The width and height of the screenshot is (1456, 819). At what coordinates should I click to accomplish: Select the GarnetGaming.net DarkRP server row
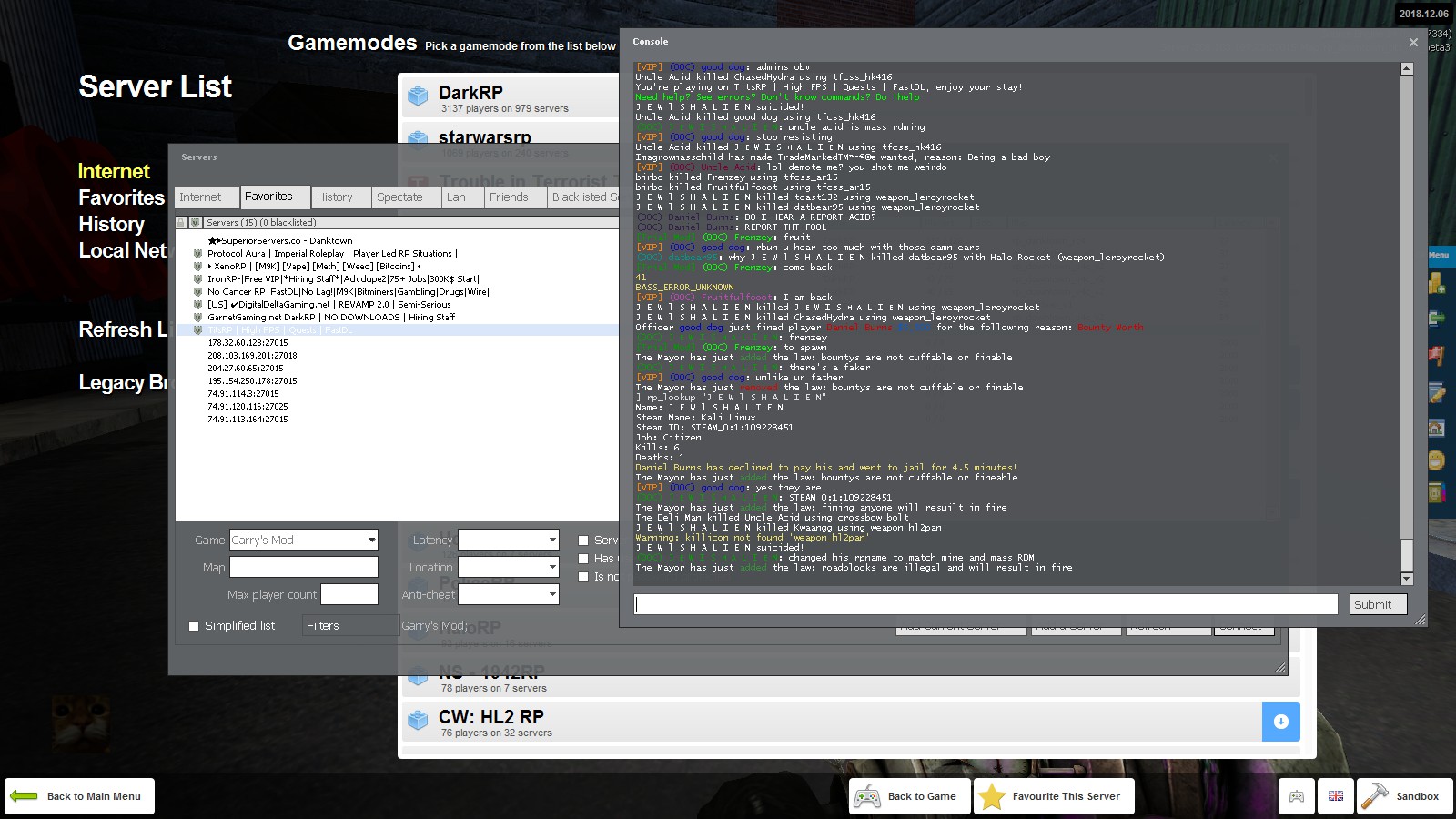[398, 318]
